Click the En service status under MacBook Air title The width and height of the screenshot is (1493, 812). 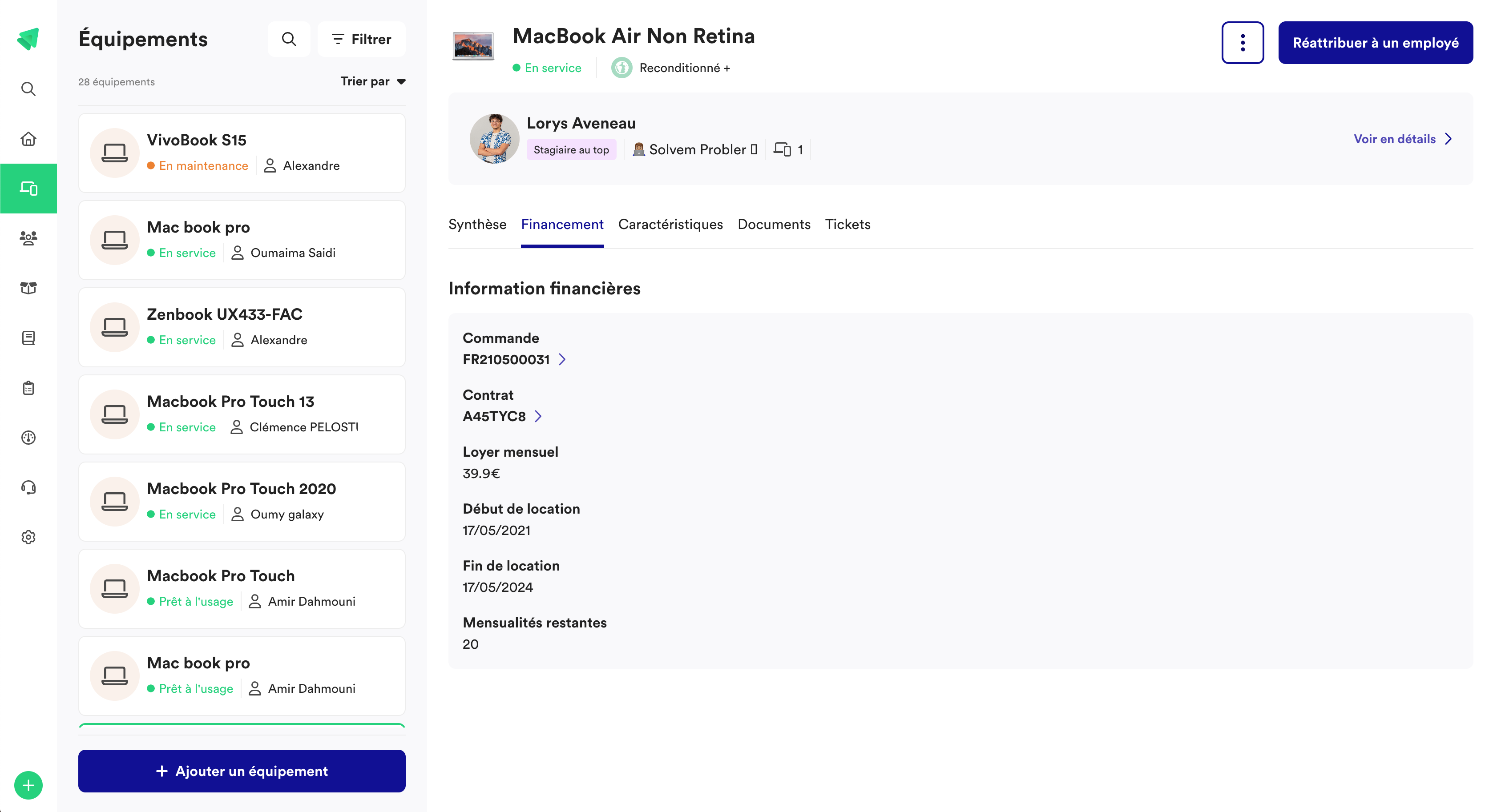click(547, 68)
